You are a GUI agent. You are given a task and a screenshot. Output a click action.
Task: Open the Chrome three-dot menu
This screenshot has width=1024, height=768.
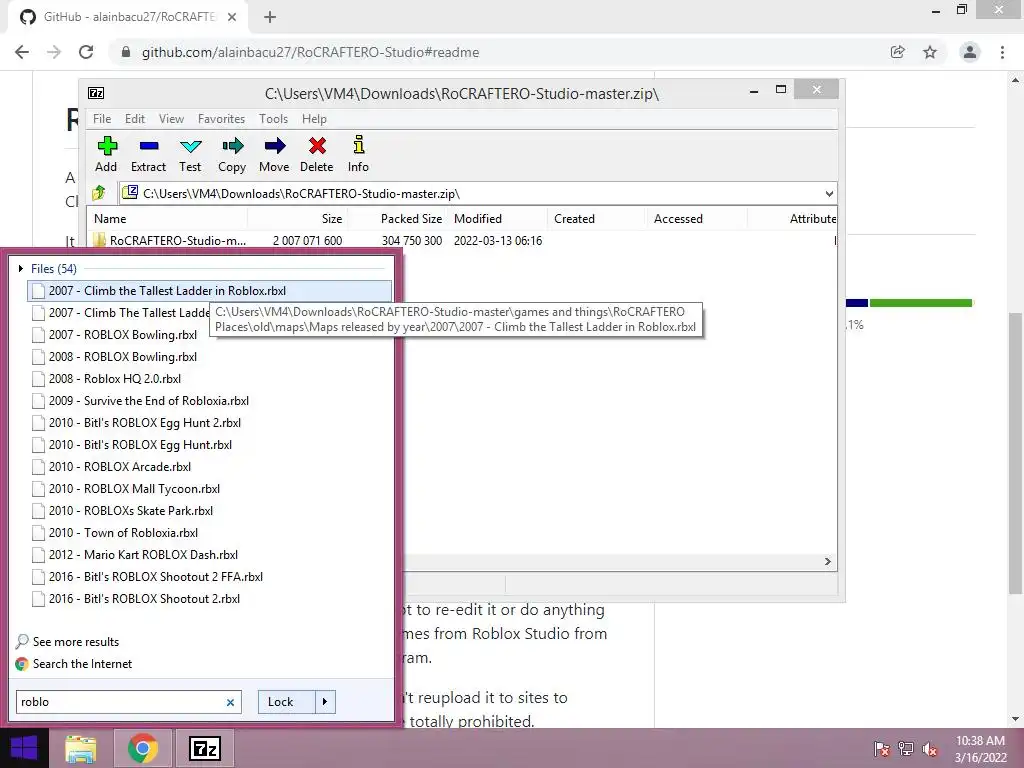[1002, 52]
